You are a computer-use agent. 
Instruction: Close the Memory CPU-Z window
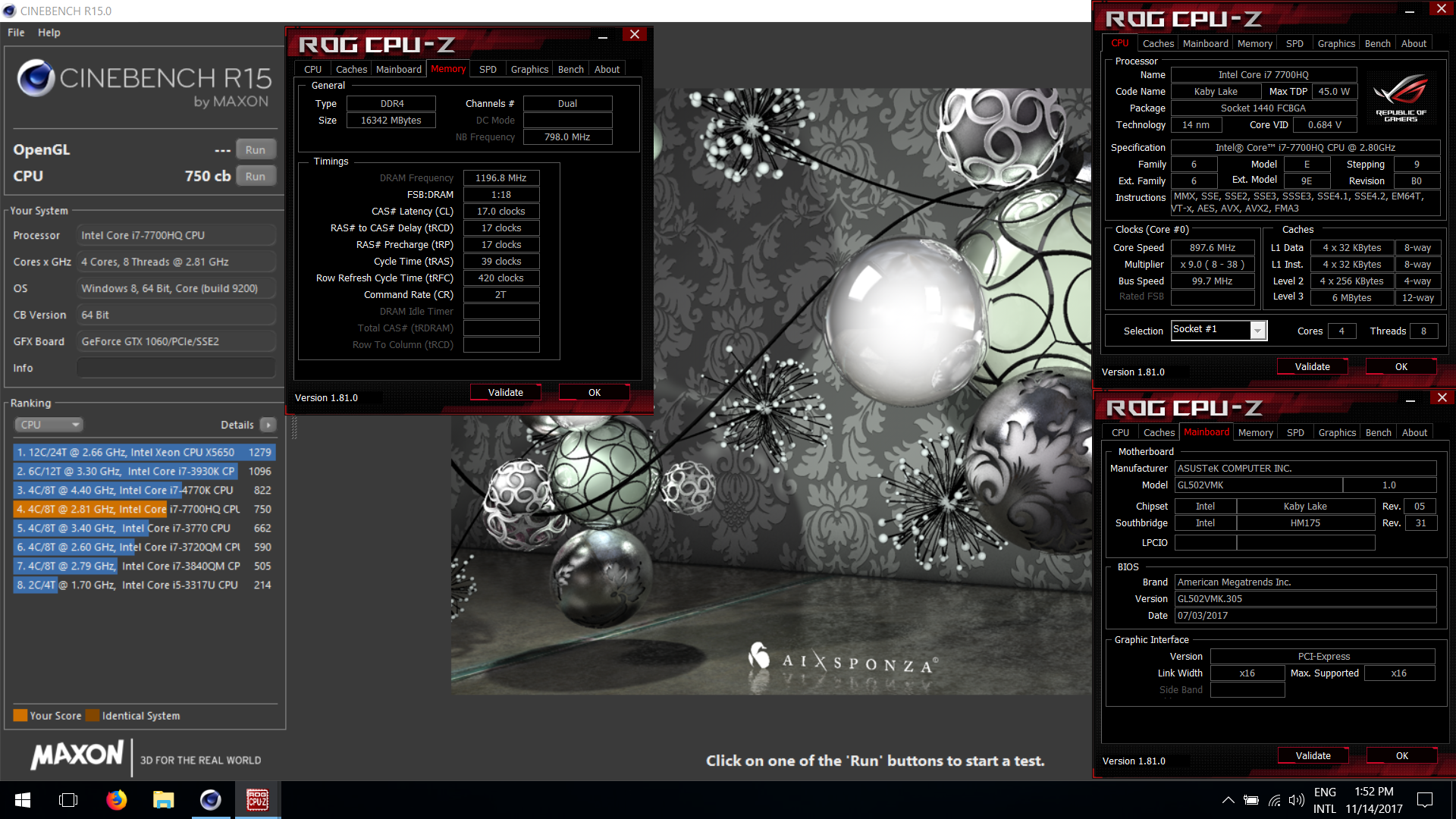click(x=635, y=34)
